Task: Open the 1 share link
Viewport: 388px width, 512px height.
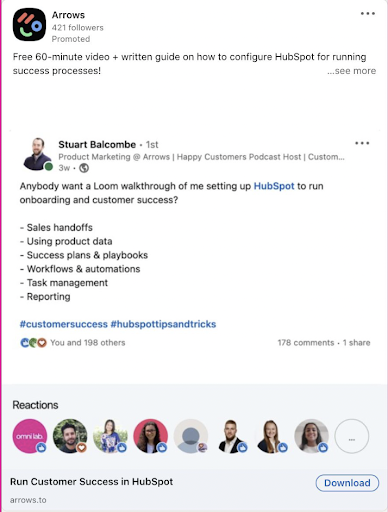Action: point(357,343)
